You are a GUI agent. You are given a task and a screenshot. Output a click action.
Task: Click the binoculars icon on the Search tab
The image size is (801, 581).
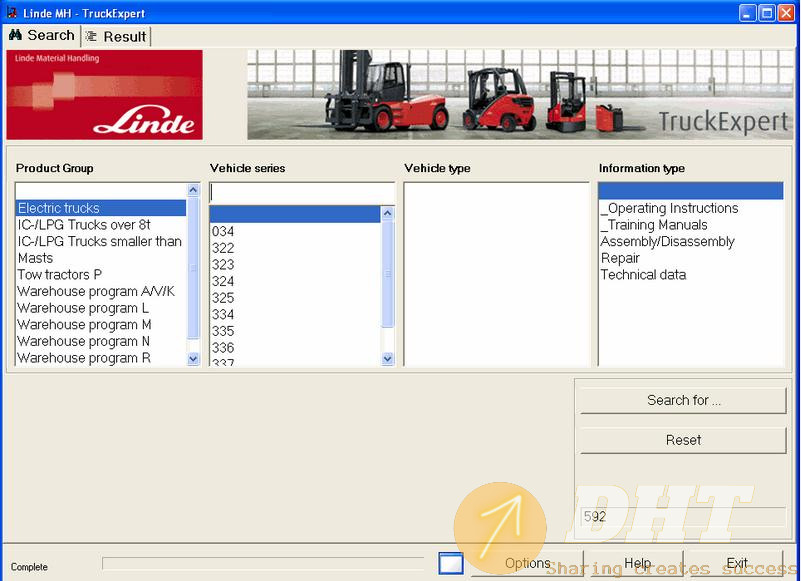coord(15,35)
